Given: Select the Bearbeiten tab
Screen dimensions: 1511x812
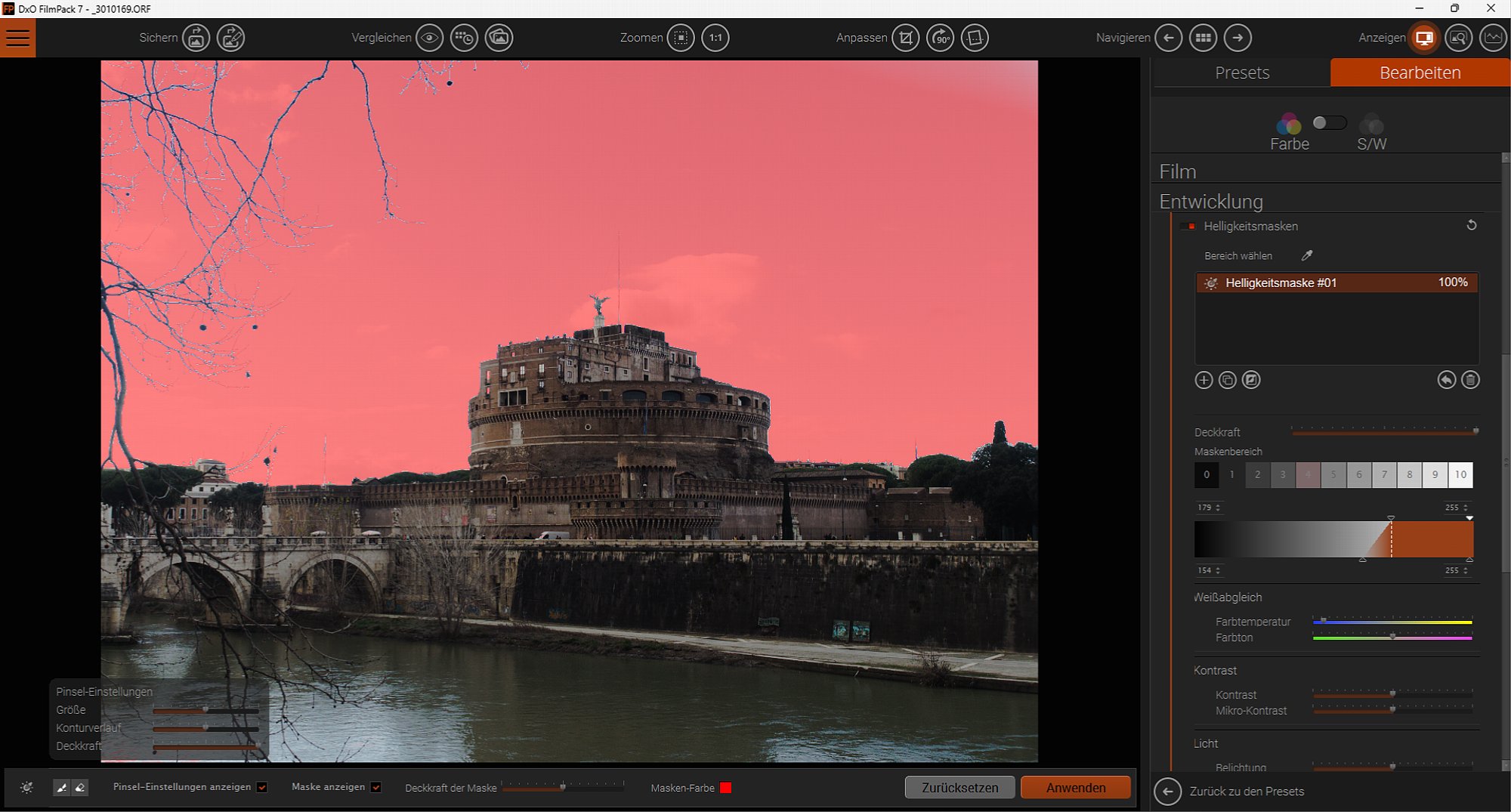Looking at the screenshot, I should (1420, 73).
